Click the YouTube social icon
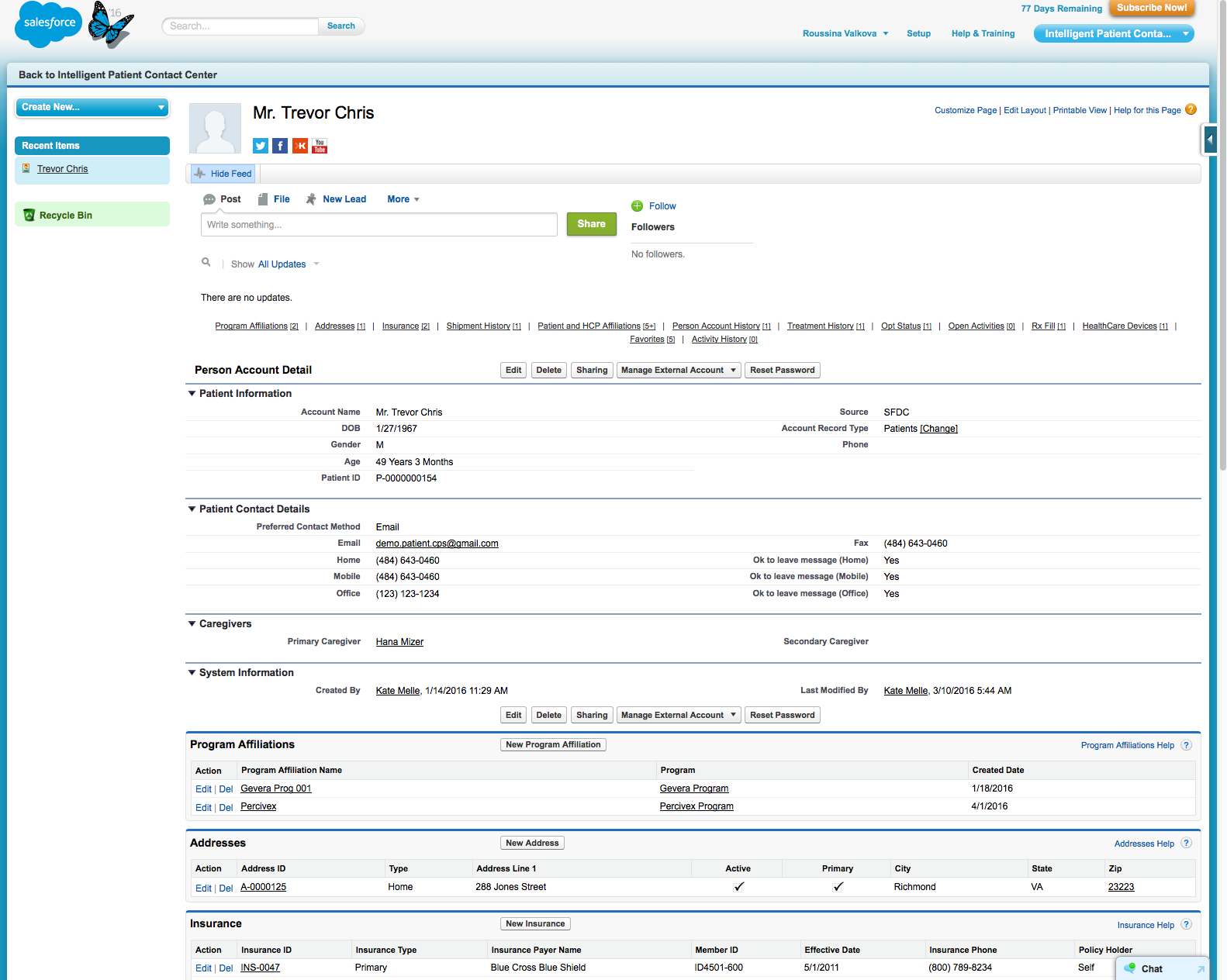 click(320, 146)
